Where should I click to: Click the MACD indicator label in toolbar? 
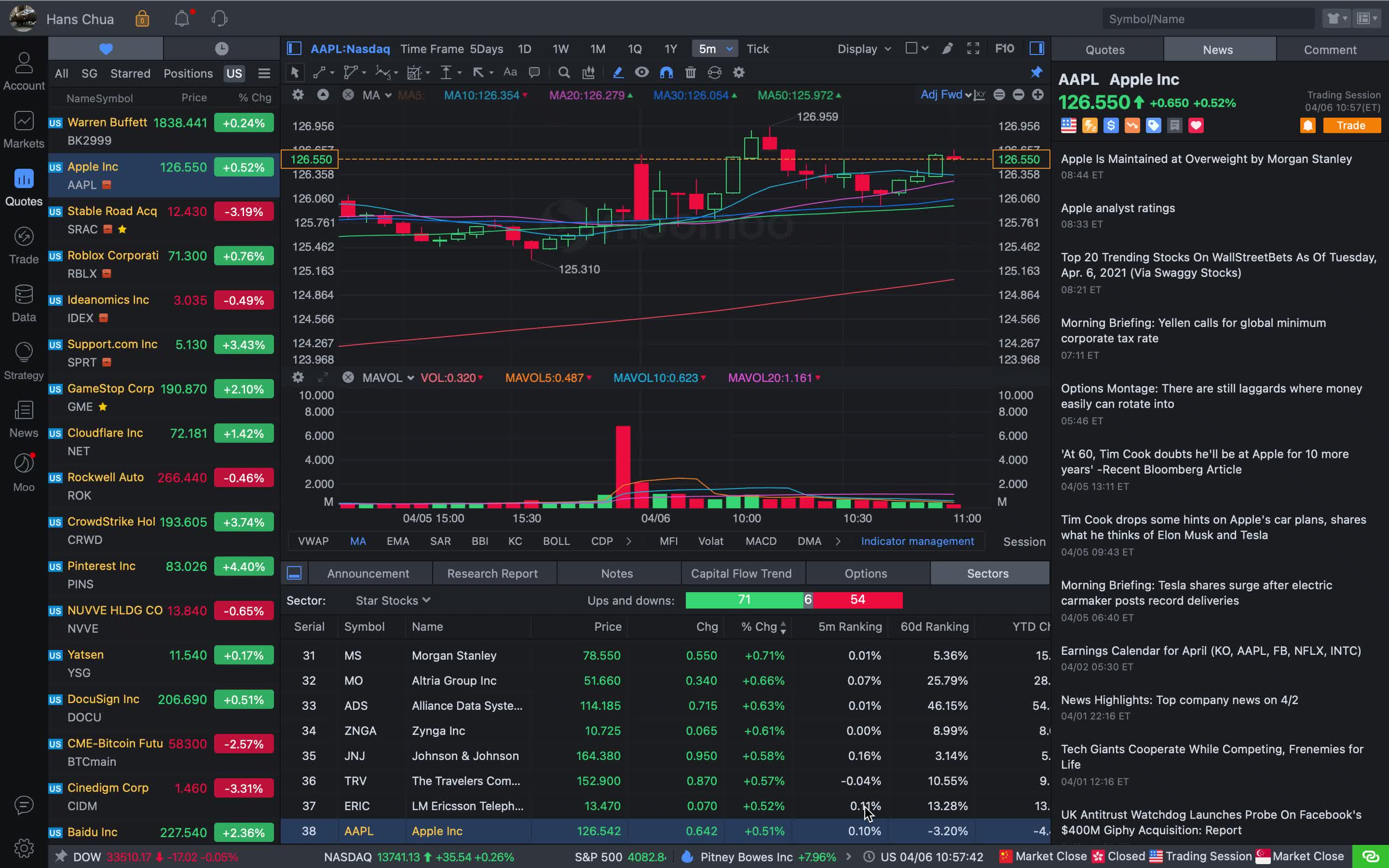761,541
